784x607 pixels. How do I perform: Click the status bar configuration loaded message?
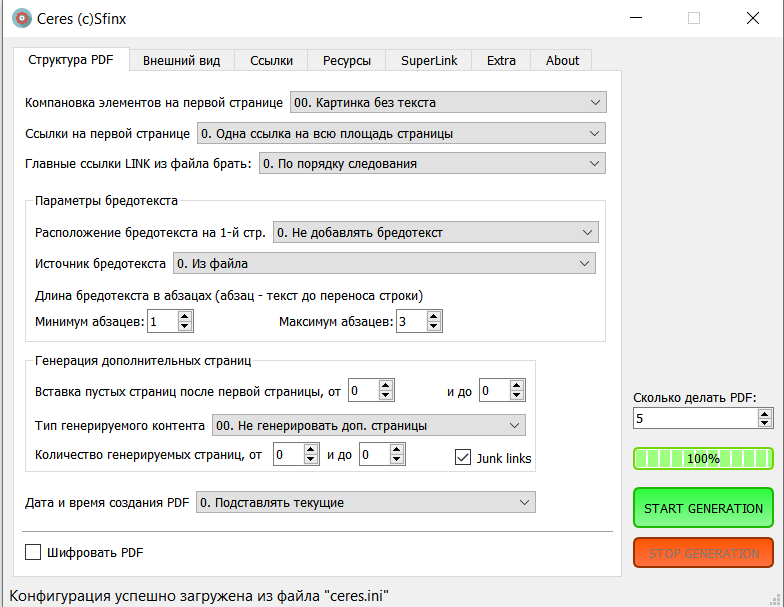[x=199, y=596]
